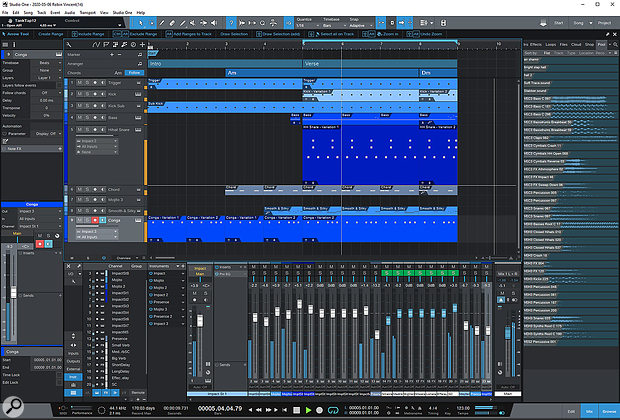Image resolution: width=620 pixels, height=420 pixels.
Task: Select the Paint (pencil) tool
Action: (x=182, y=23)
